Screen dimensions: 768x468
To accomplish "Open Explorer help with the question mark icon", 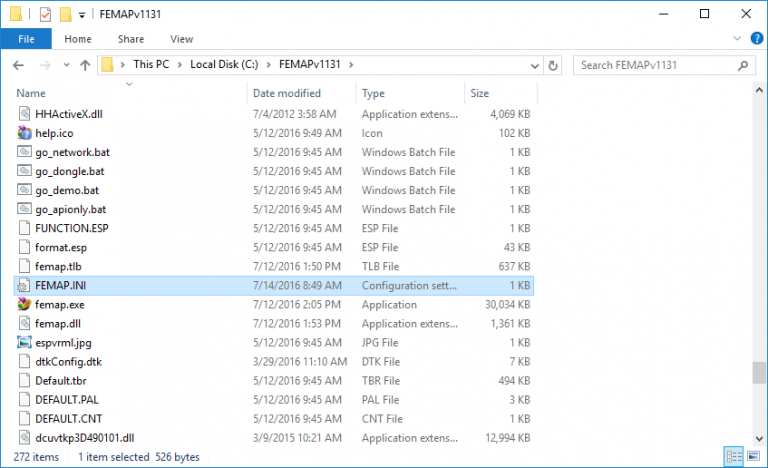I will pos(756,39).
